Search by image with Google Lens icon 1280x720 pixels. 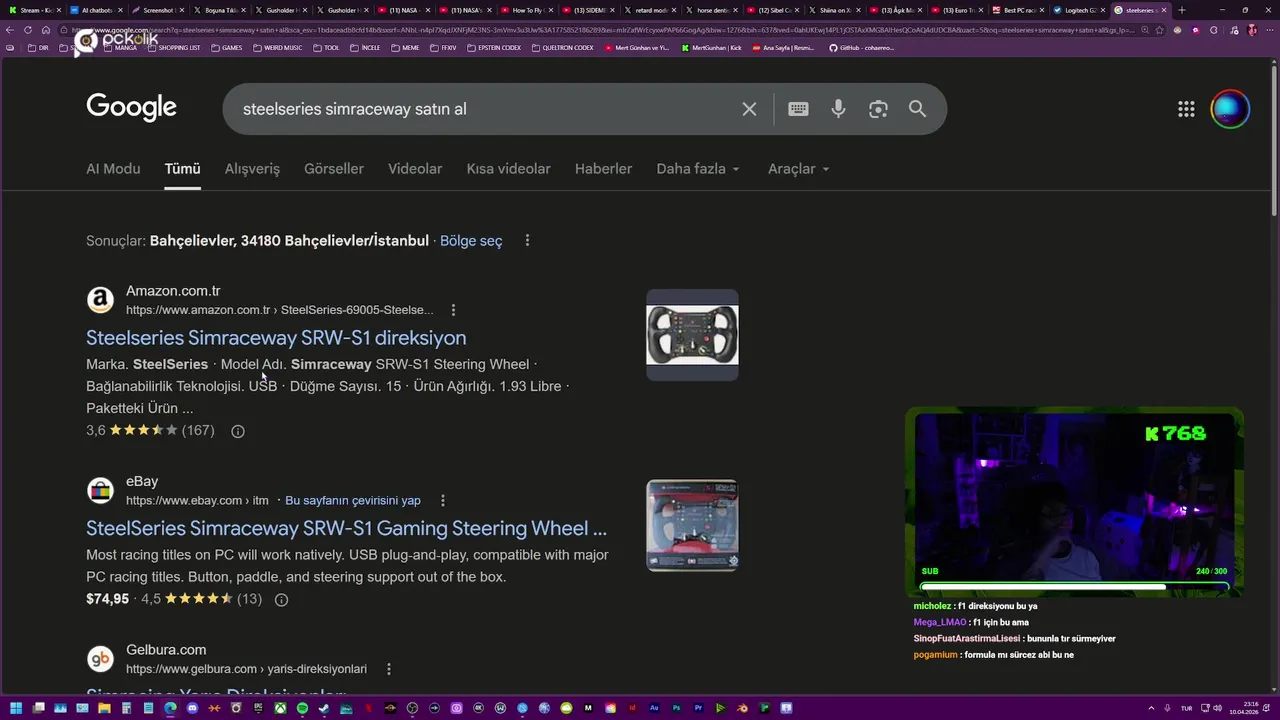point(878,109)
